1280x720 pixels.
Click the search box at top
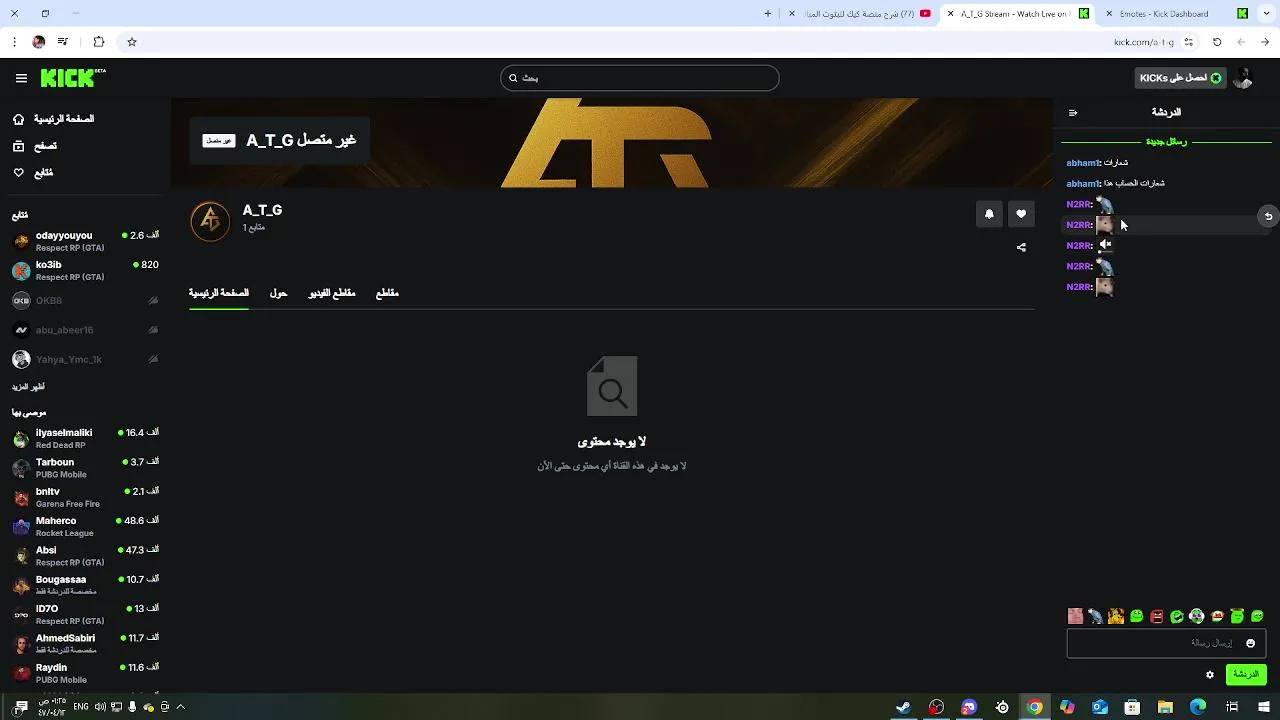(640, 78)
